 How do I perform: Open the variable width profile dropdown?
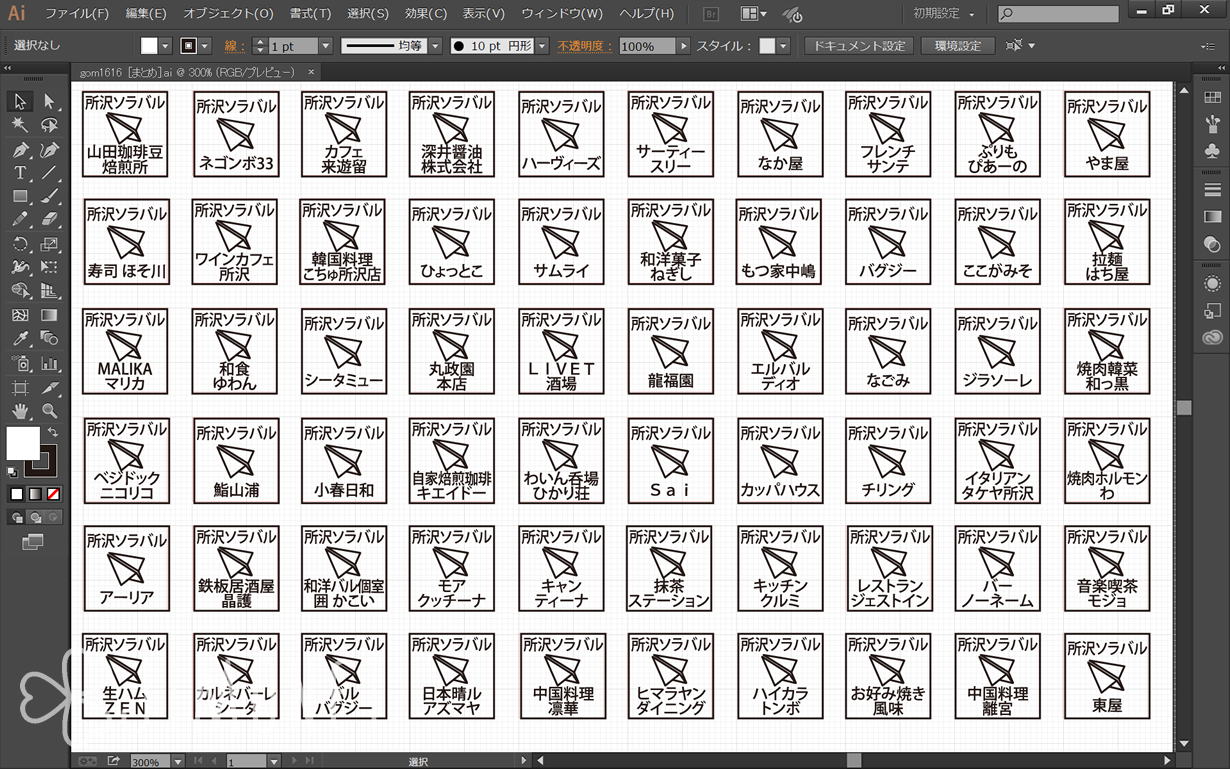435,46
